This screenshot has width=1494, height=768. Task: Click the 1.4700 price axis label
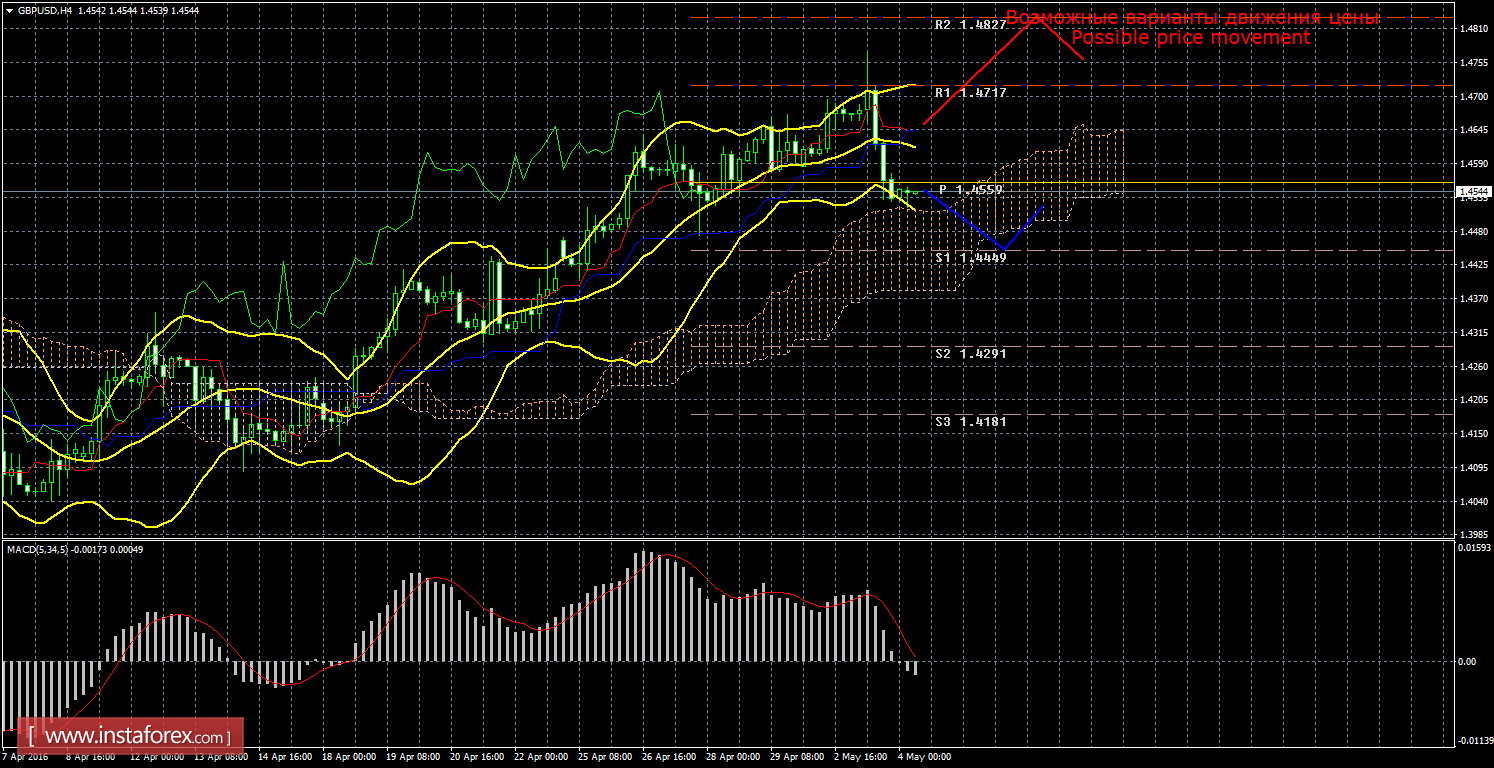[x=1474, y=97]
